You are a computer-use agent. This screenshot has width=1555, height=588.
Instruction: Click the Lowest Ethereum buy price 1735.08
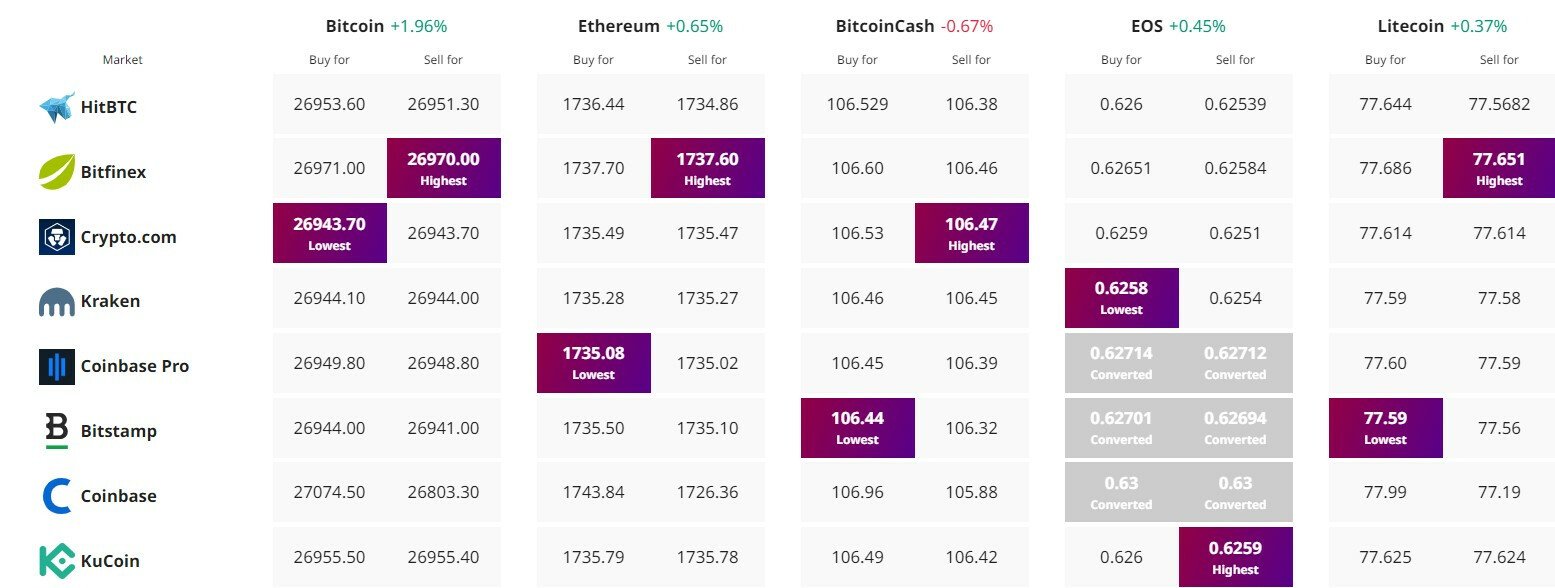593,362
